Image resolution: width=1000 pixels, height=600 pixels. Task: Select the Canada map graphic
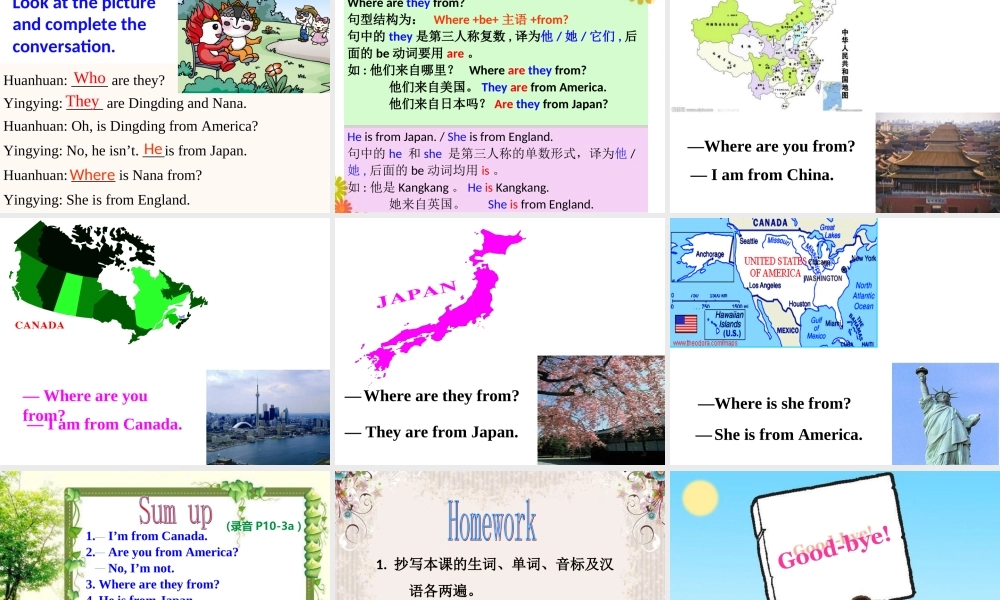pos(105,285)
